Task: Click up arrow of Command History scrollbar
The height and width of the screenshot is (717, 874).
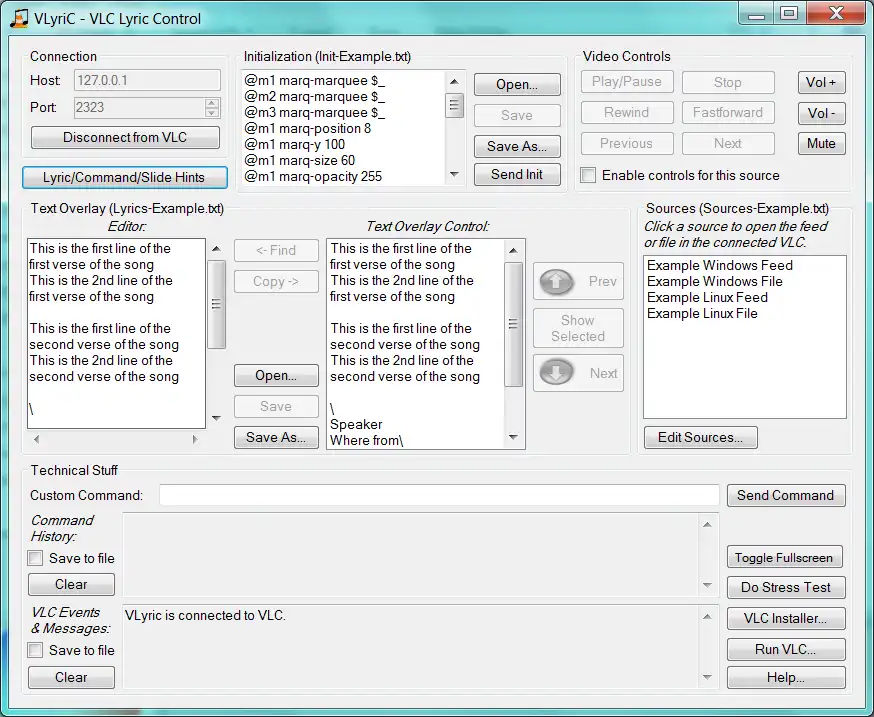Action: pos(707,525)
